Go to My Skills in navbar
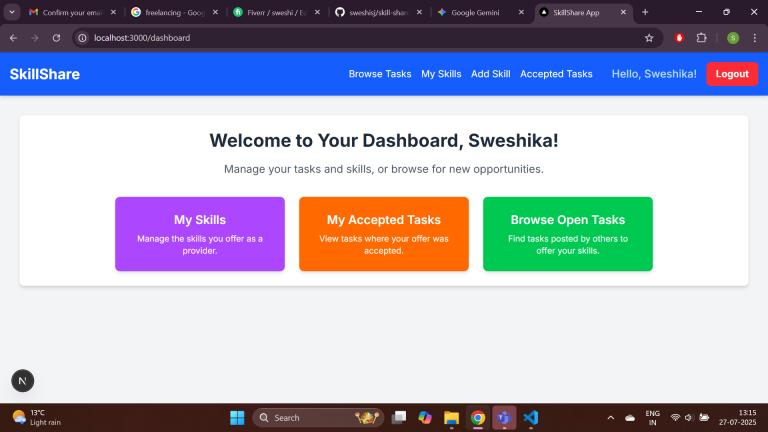Screen dimensions: 768x432 441,74
